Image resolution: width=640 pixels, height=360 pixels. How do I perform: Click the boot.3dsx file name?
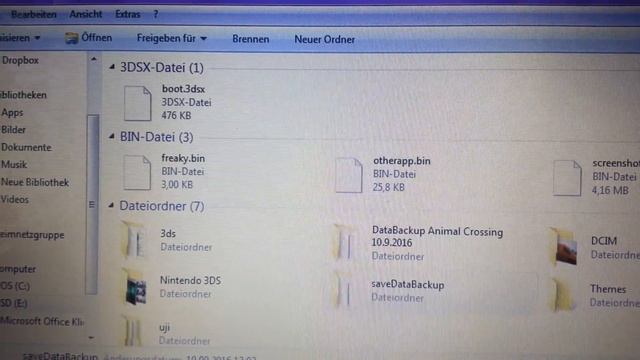pyautogui.click(x=183, y=89)
